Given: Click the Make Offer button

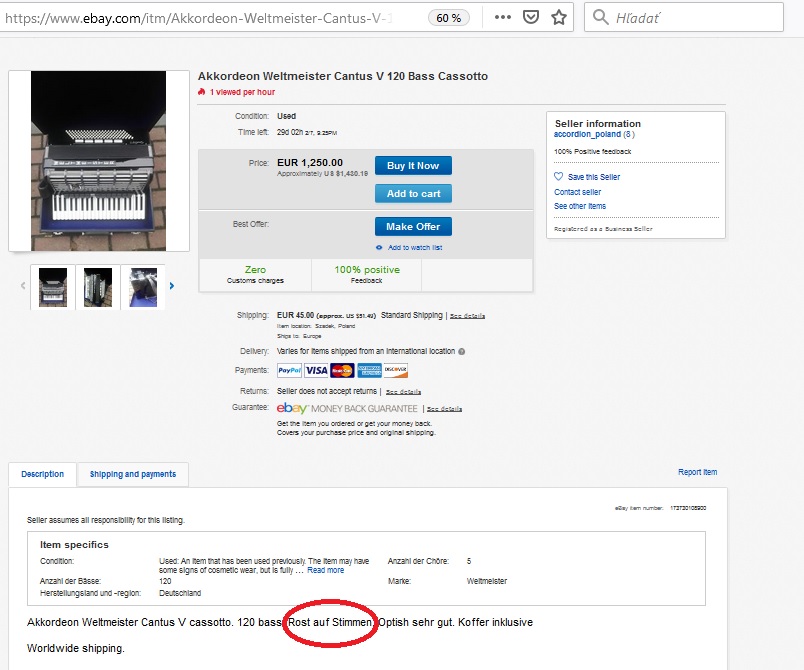Looking at the screenshot, I should click(x=413, y=227).
